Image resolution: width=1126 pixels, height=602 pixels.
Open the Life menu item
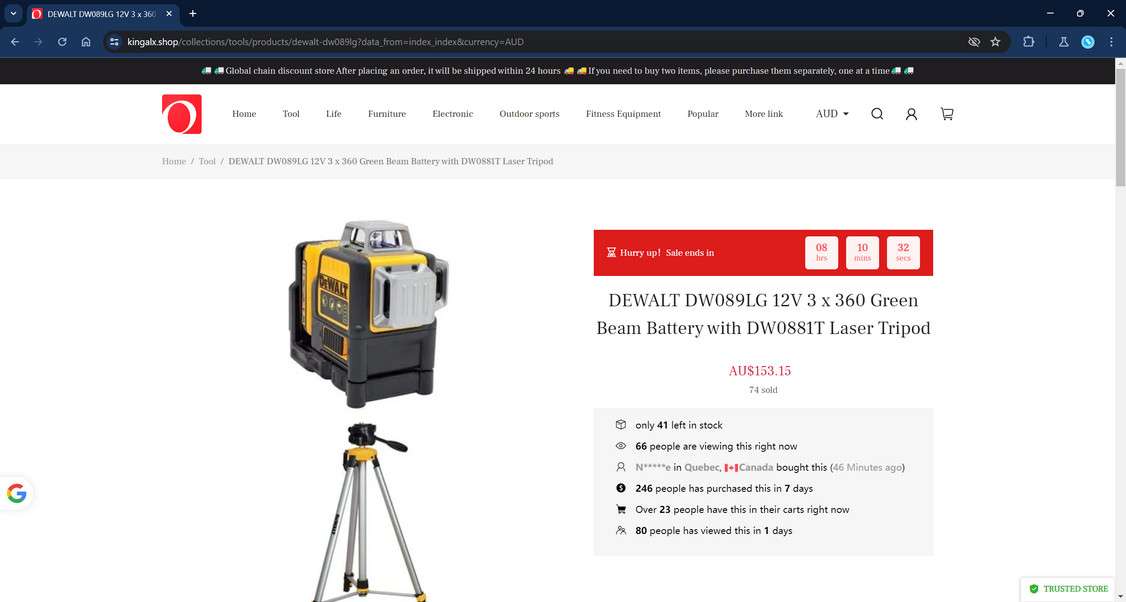(334, 114)
